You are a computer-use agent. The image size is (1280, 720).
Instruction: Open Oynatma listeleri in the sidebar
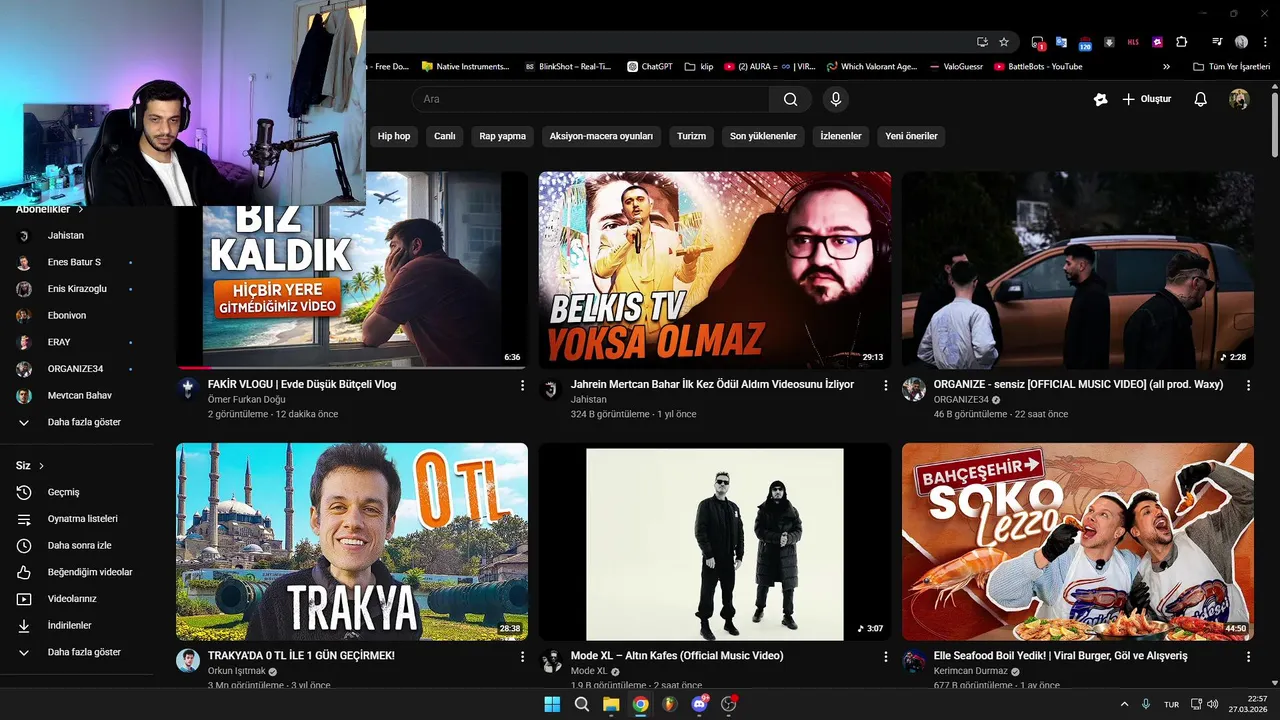77,519
